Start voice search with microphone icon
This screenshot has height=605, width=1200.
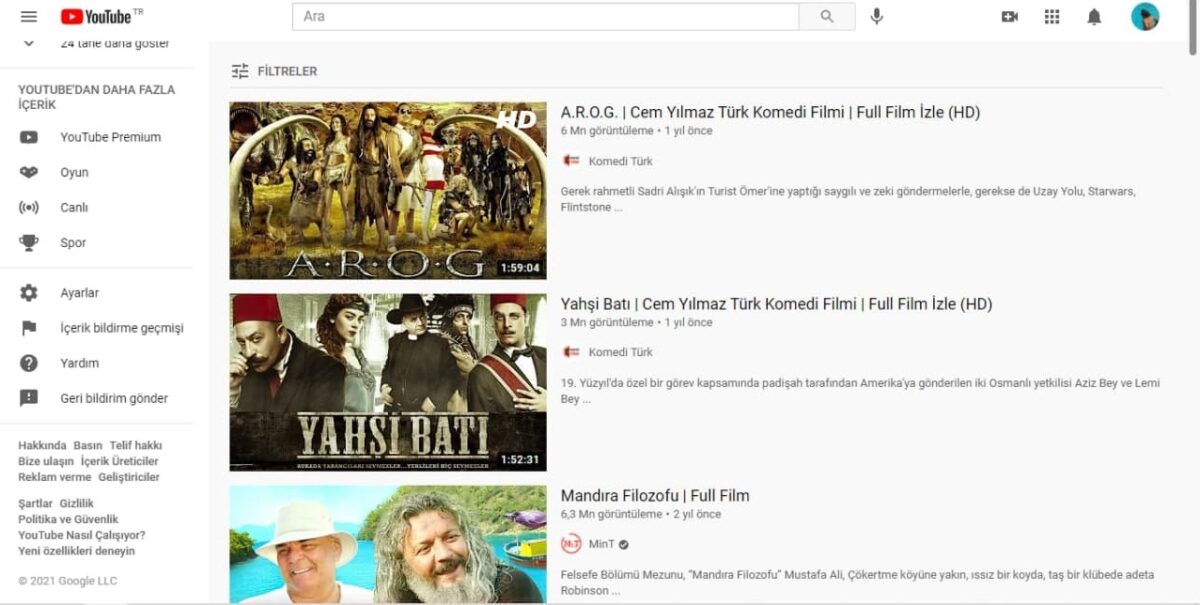click(x=877, y=16)
